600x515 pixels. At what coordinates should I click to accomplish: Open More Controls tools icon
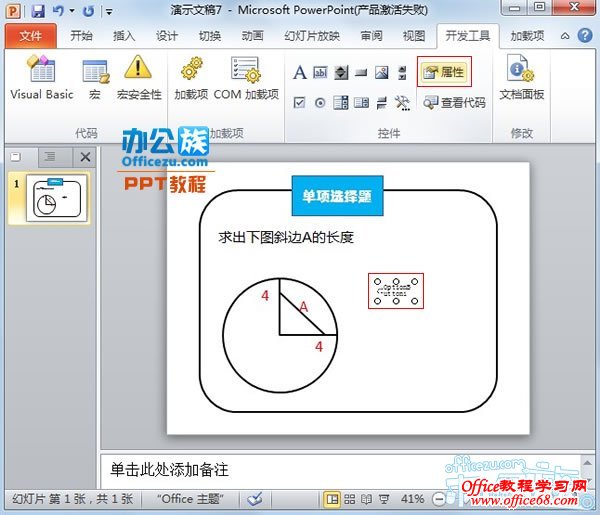click(x=402, y=102)
